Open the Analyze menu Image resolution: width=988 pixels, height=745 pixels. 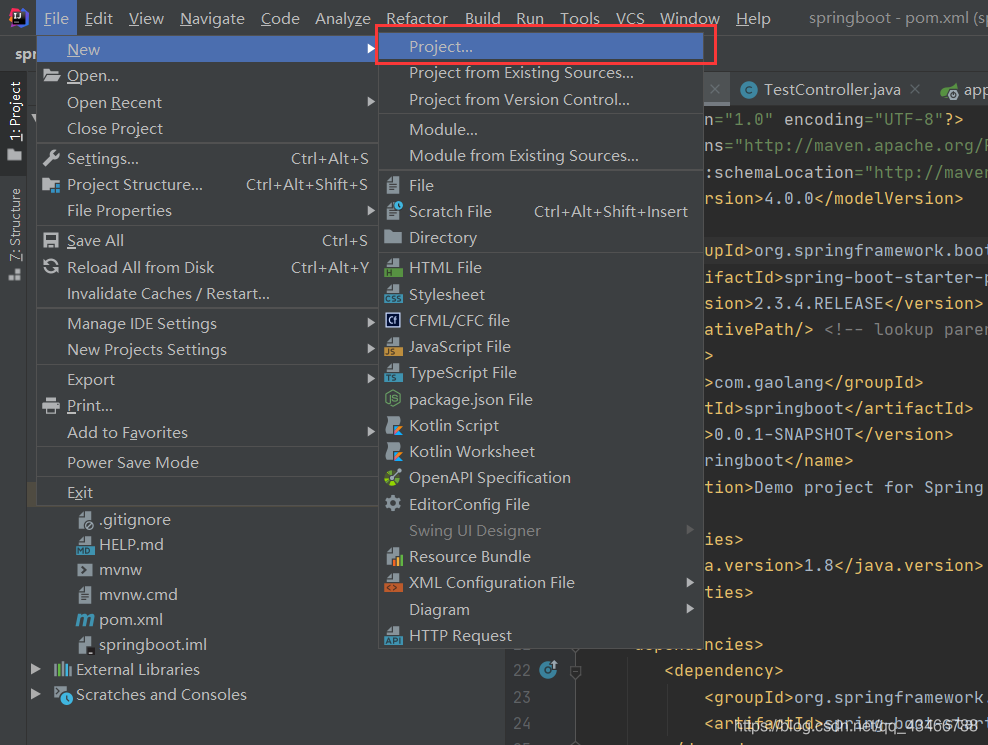343,18
